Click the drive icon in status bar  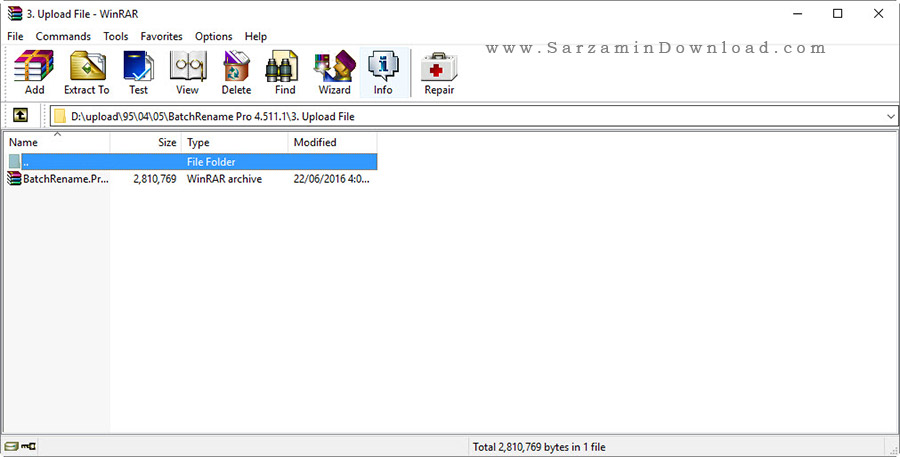coord(11,446)
